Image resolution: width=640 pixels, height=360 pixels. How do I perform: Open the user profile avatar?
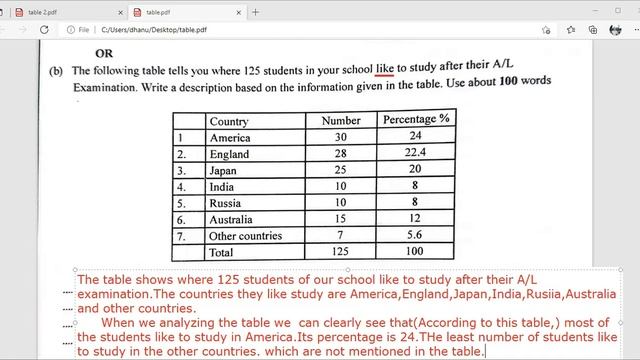pos(615,29)
